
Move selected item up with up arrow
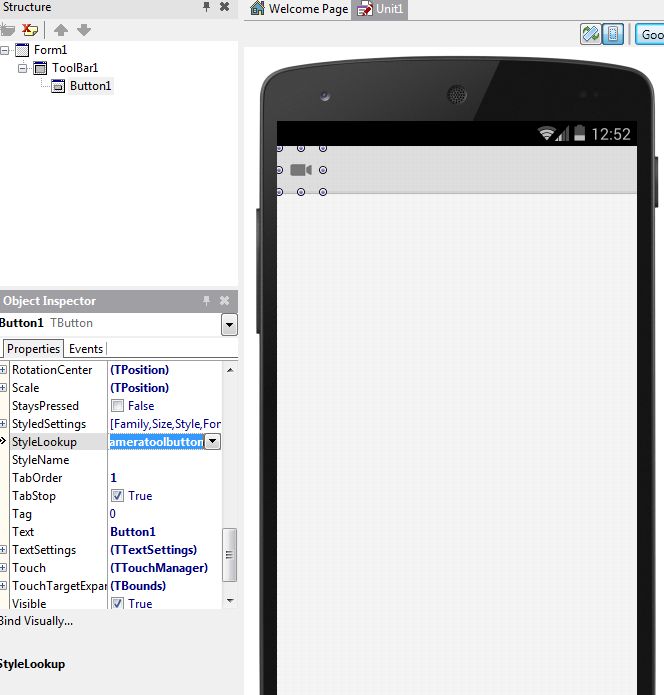pyautogui.click(x=61, y=30)
